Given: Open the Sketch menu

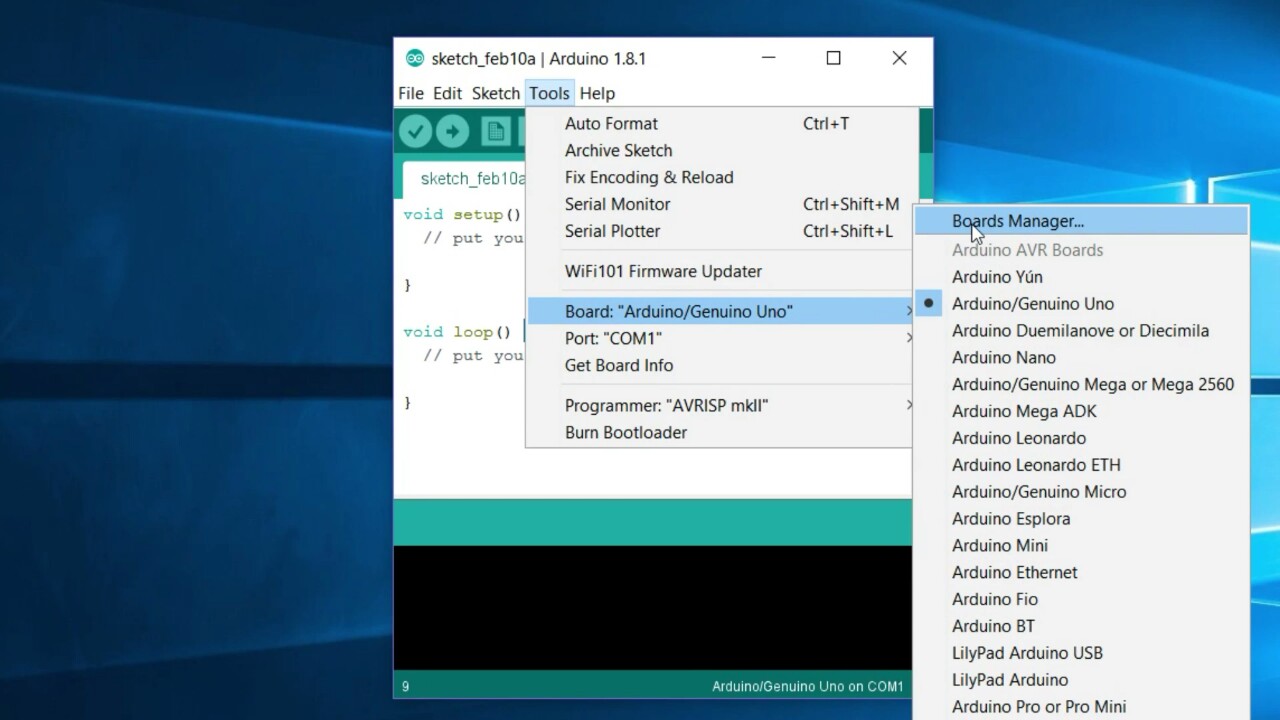Looking at the screenshot, I should coord(496,93).
